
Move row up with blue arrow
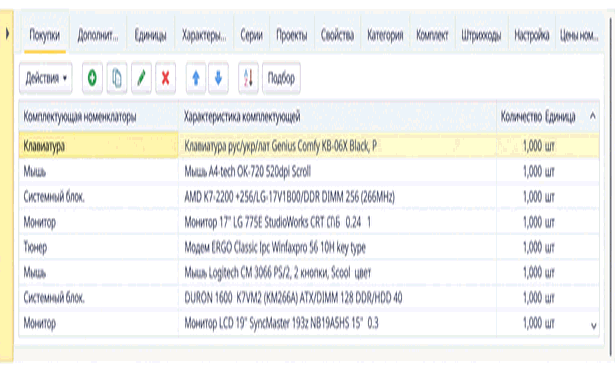click(x=196, y=78)
